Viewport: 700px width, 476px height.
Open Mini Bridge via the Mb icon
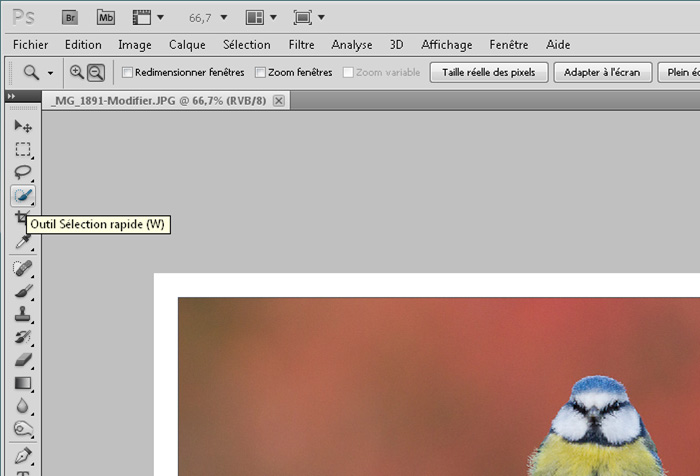pyautogui.click(x=106, y=18)
